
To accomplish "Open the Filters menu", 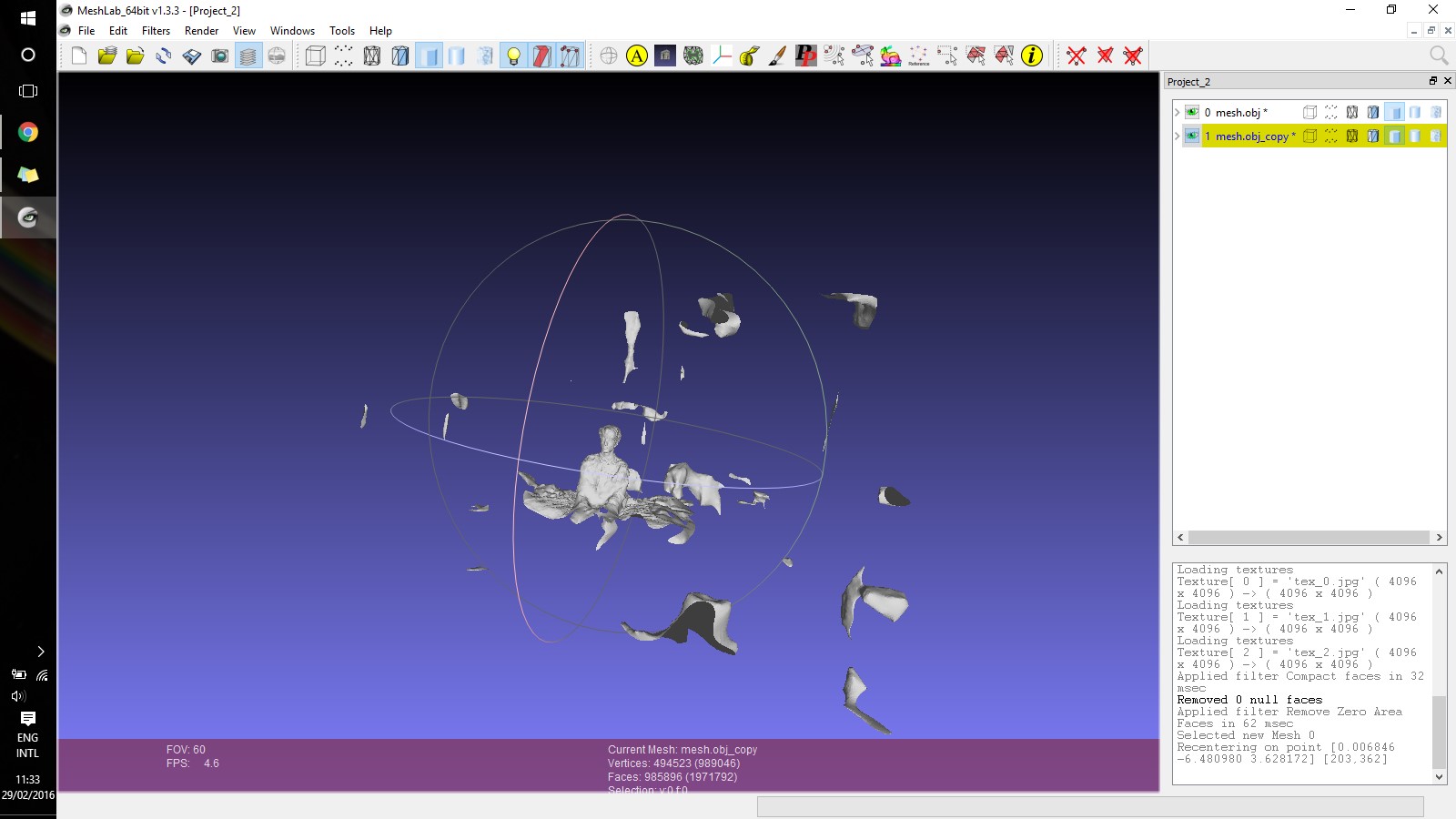I will [156, 31].
